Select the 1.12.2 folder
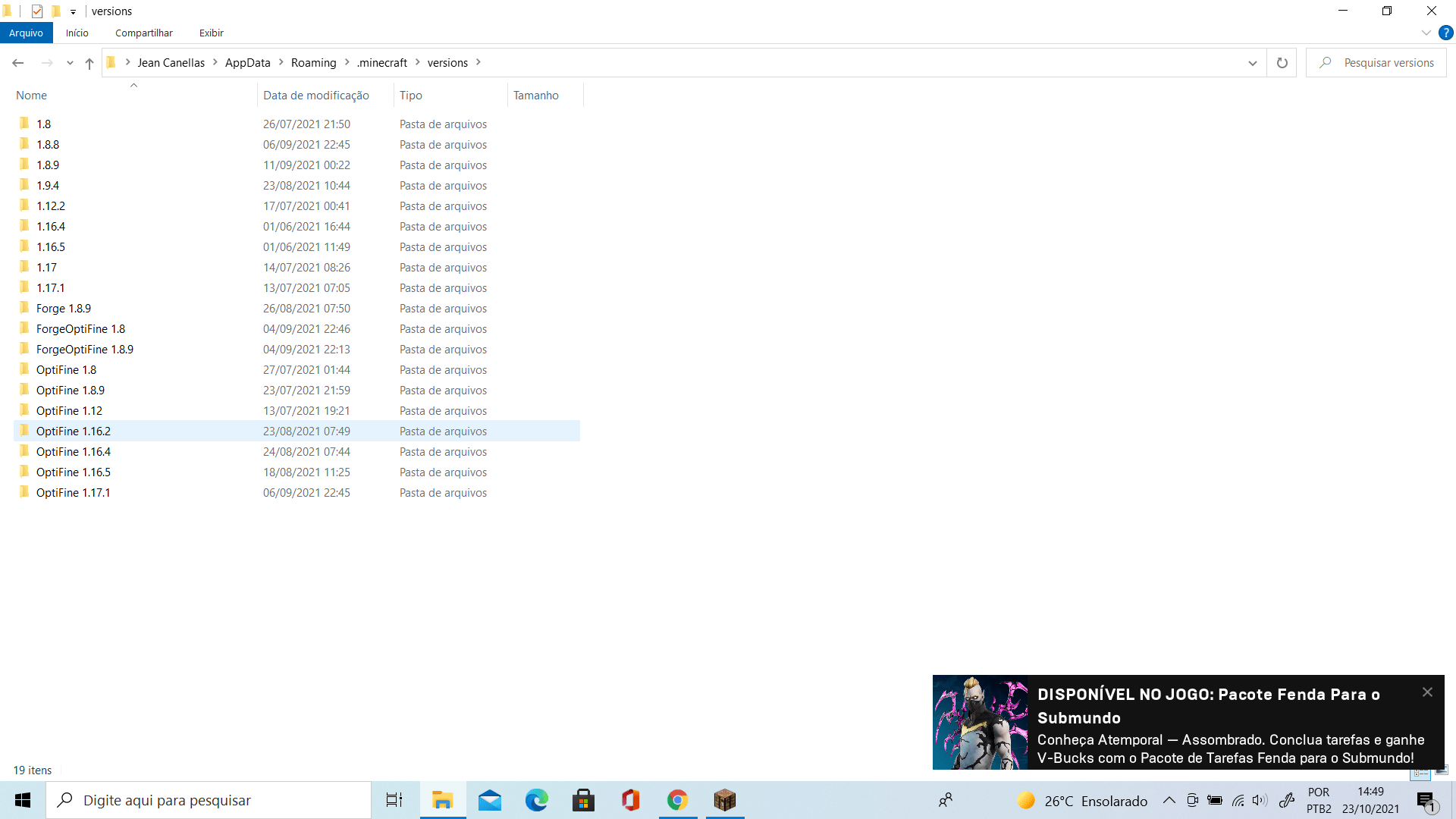 point(297,206)
